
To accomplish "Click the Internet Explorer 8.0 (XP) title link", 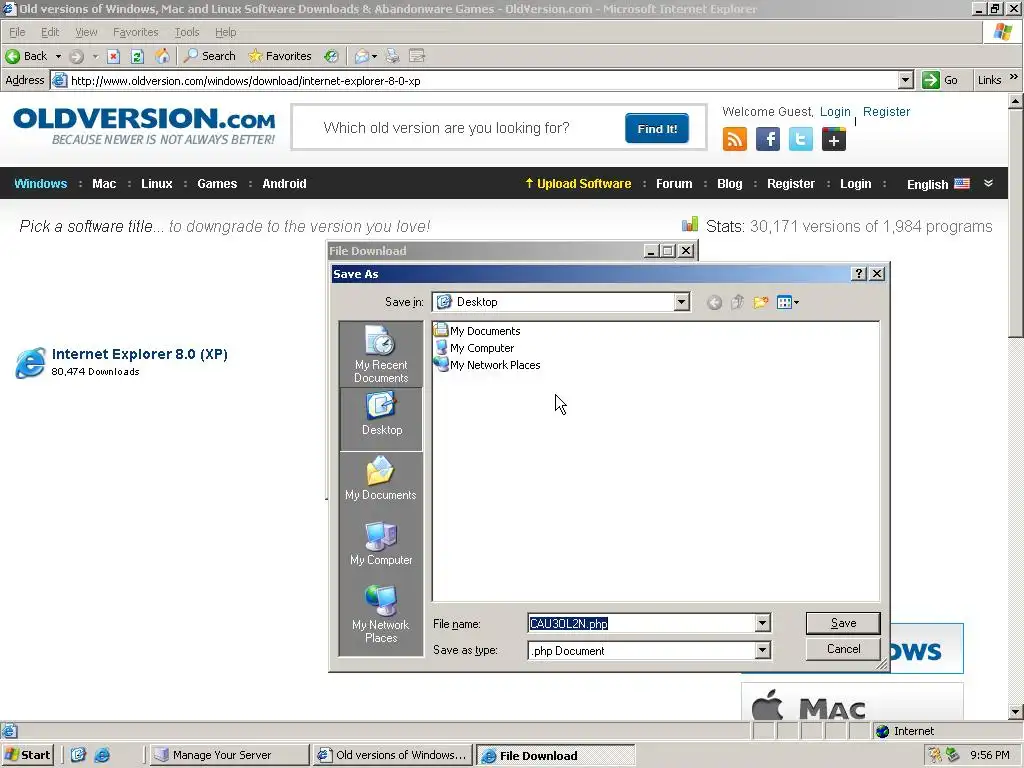I will pos(139,354).
